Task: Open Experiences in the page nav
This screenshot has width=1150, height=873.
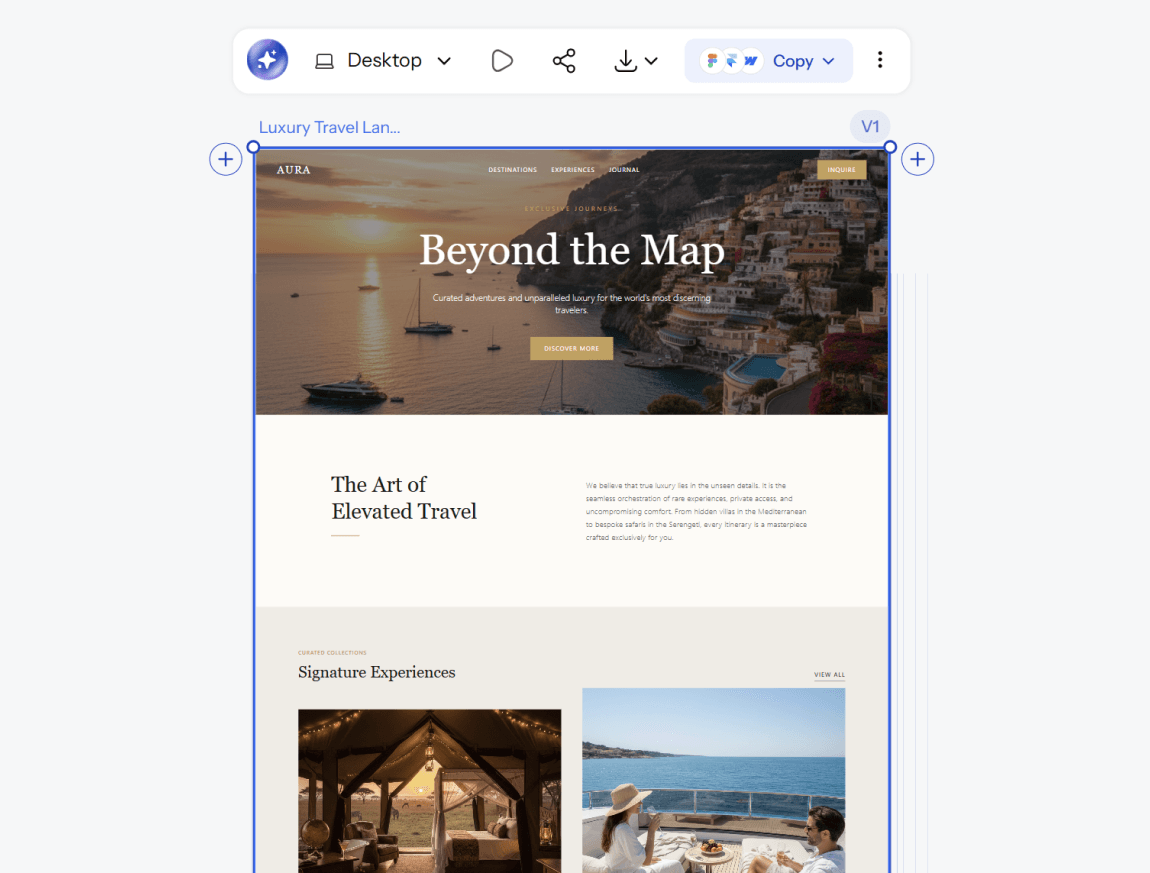Action: click(x=573, y=169)
